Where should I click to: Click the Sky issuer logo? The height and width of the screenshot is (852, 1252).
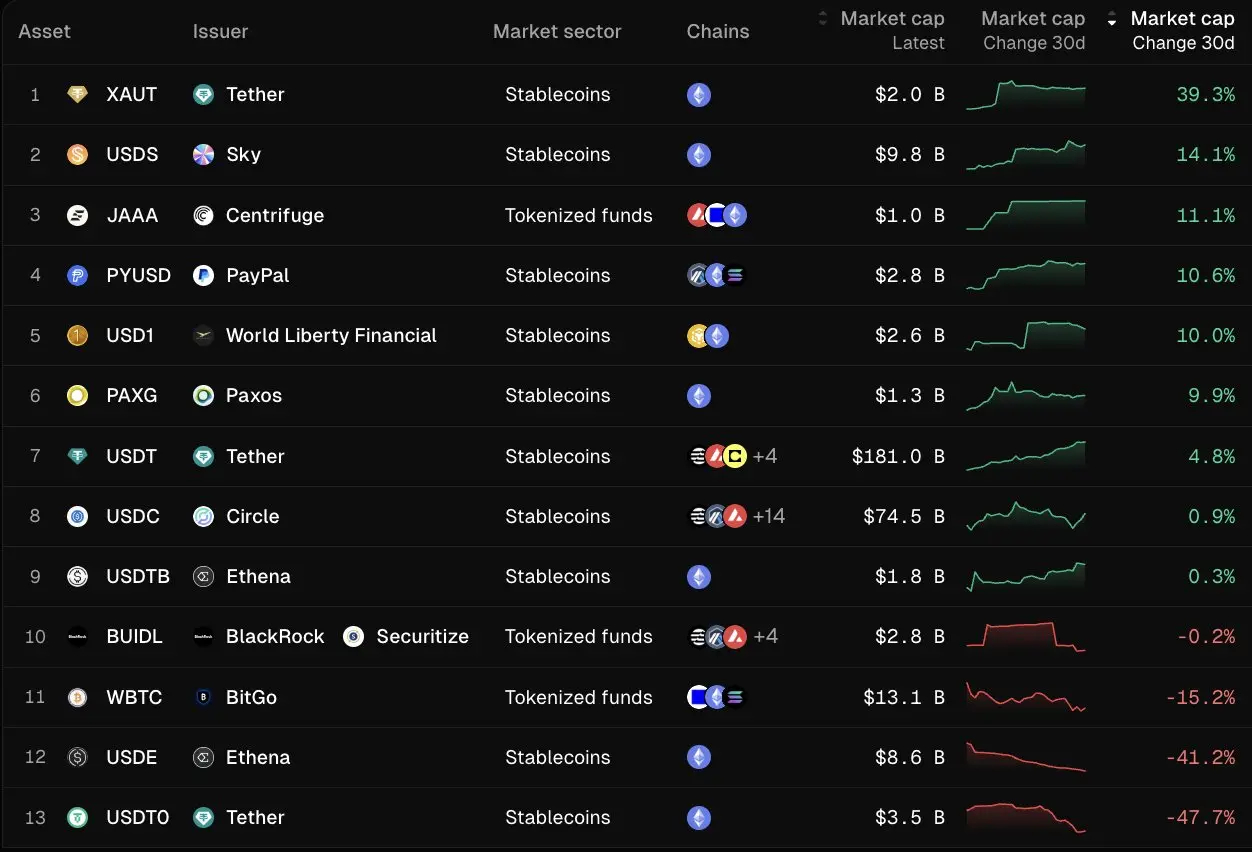tap(204, 155)
